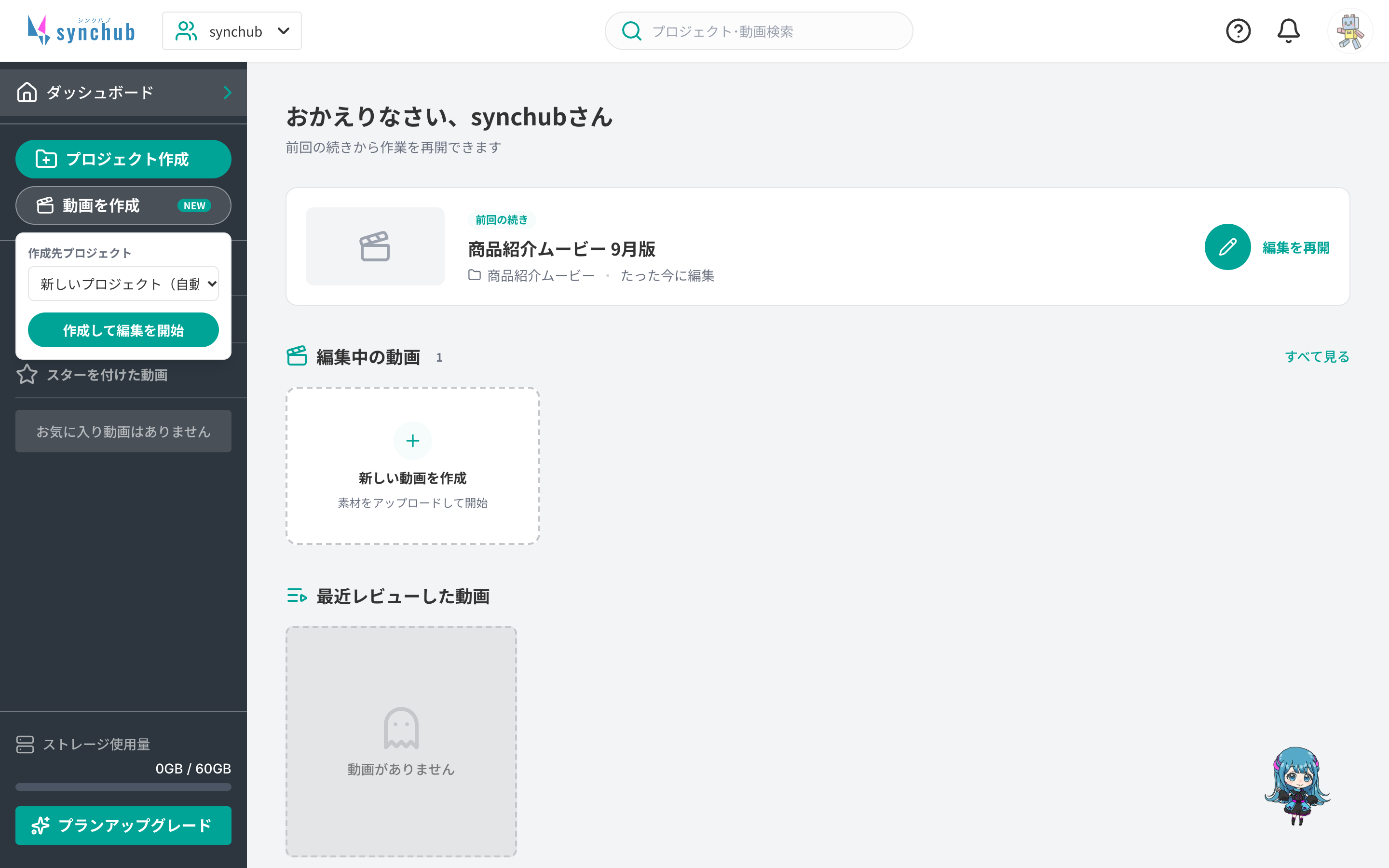
Task: Click the star icon in sidebar
Action: coord(27,374)
